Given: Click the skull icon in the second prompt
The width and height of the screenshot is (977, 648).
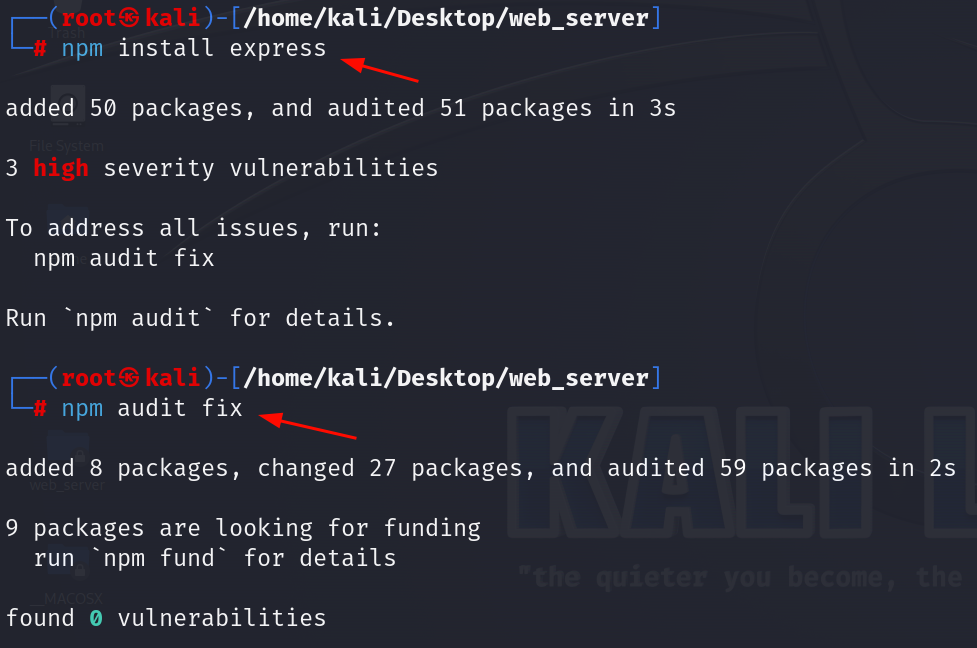Looking at the screenshot, I should (129, 378).
